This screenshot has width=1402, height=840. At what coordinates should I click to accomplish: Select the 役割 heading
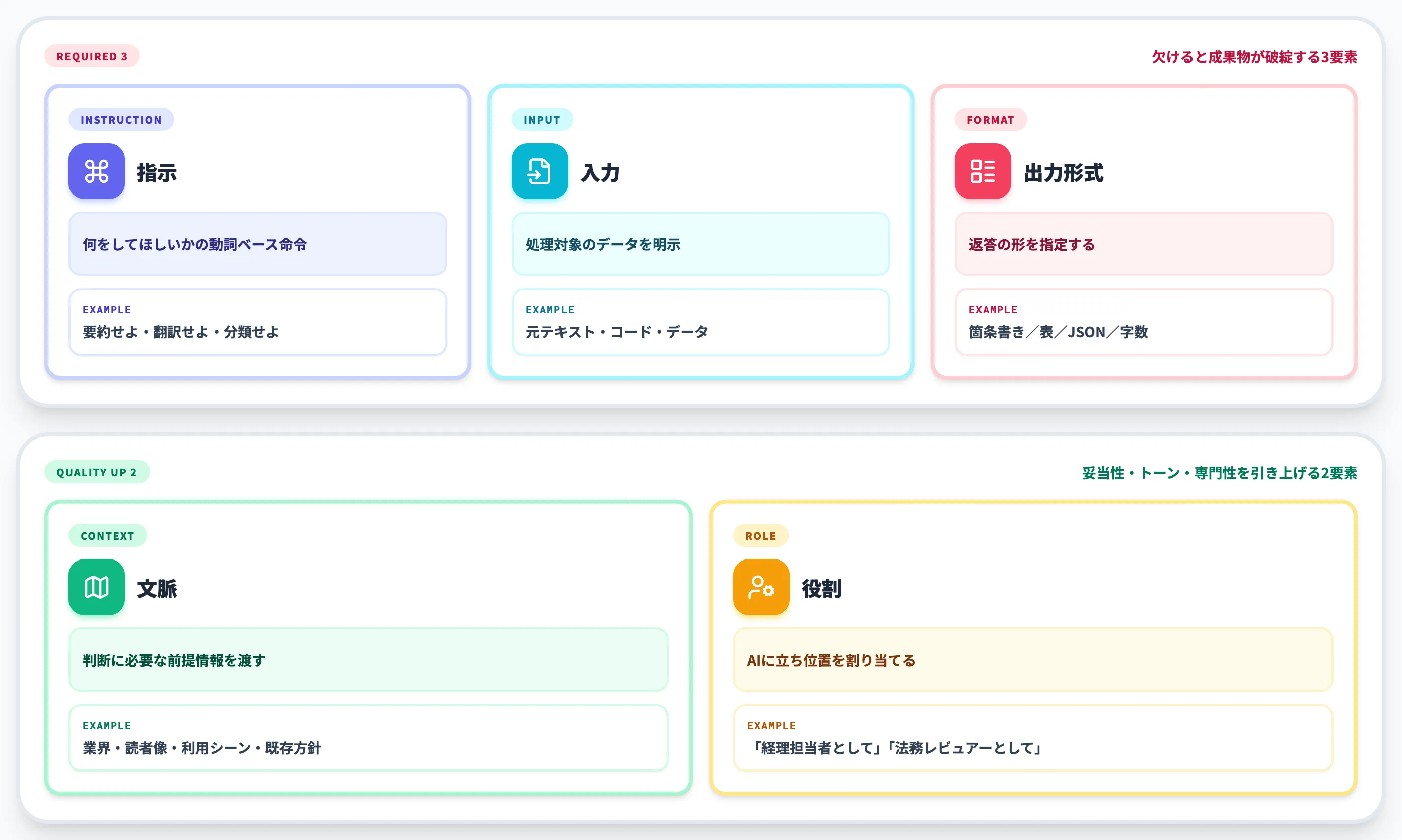pos(822,589)
